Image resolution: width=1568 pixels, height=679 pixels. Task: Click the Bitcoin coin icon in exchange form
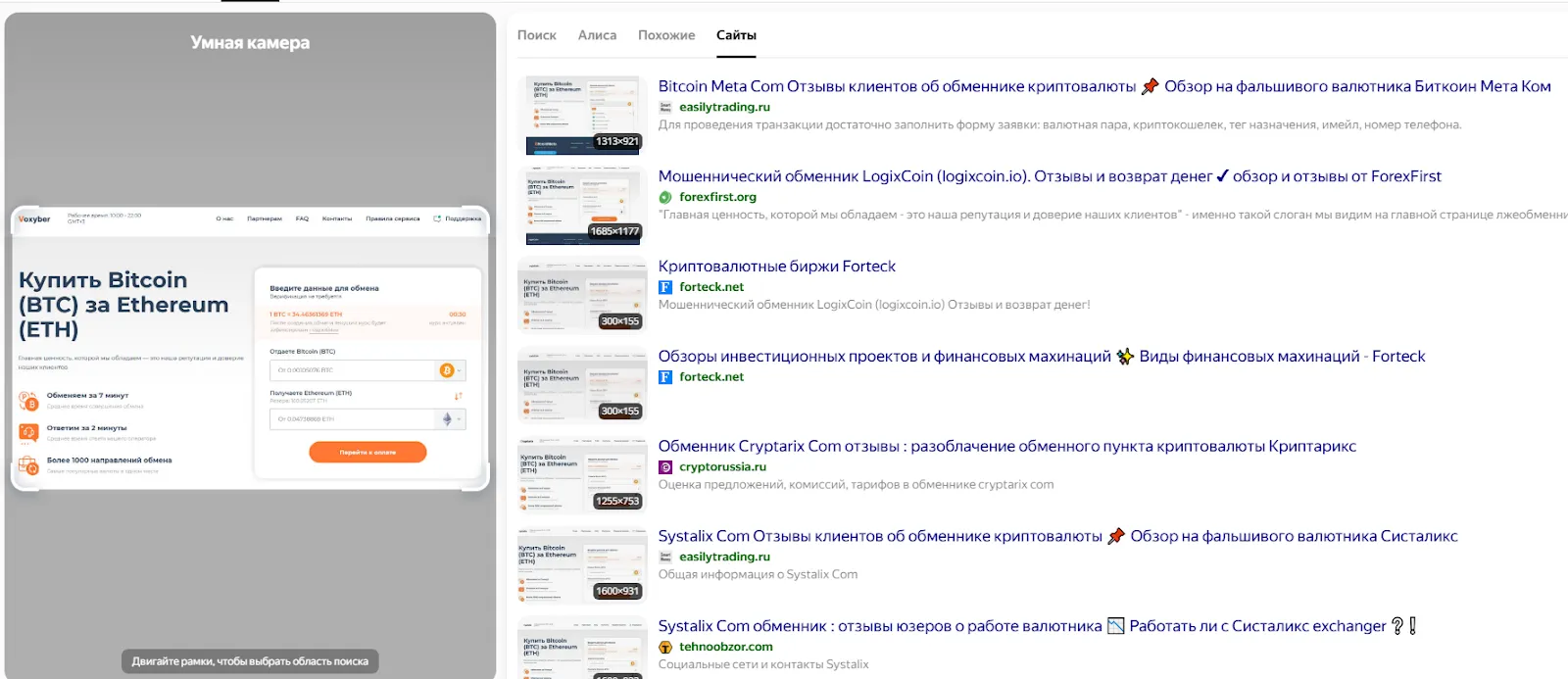coord(447,370)
